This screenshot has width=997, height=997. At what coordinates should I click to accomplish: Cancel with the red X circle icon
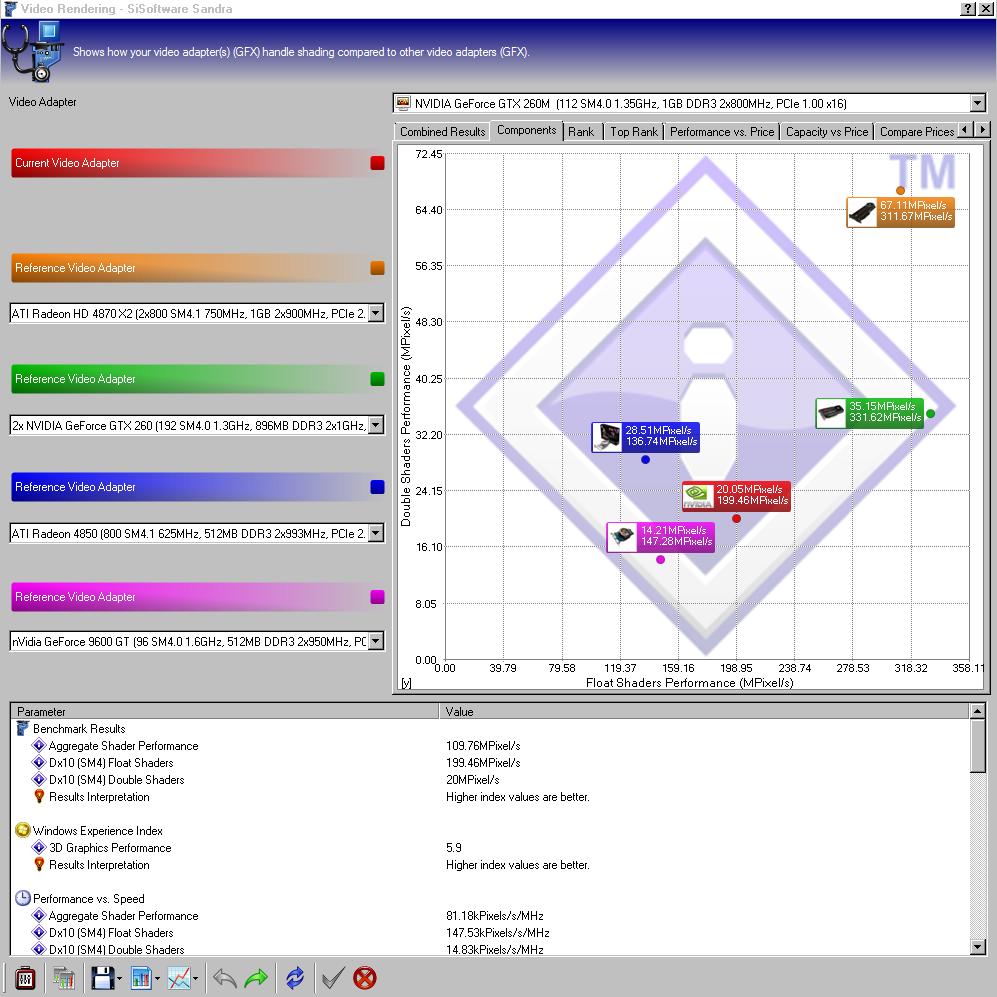[x=365, y=977]
